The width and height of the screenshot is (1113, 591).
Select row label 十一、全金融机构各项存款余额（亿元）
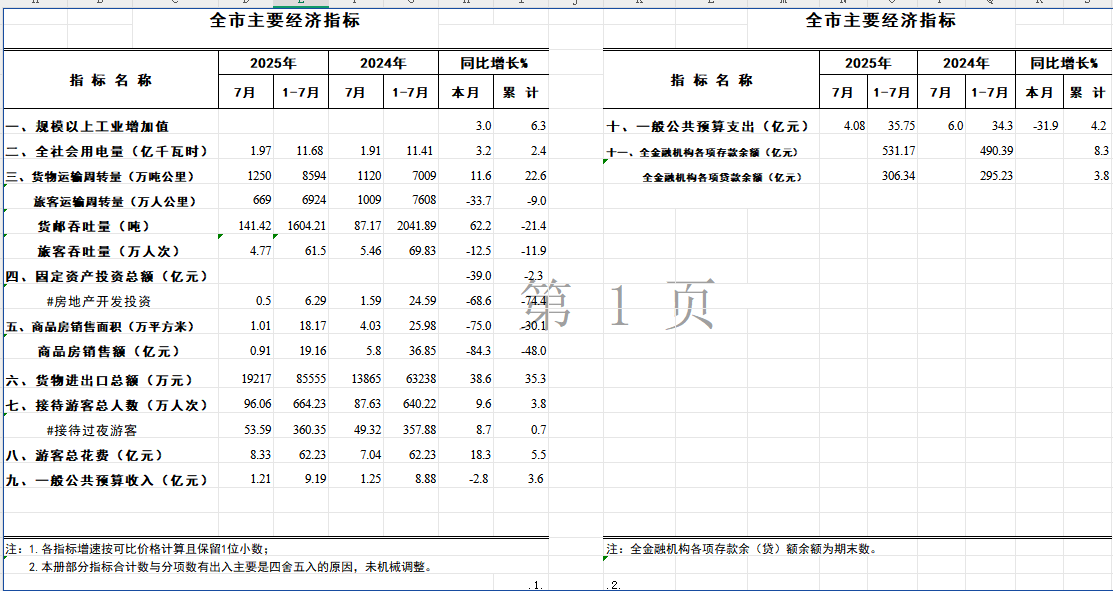(x=702, y=153)
